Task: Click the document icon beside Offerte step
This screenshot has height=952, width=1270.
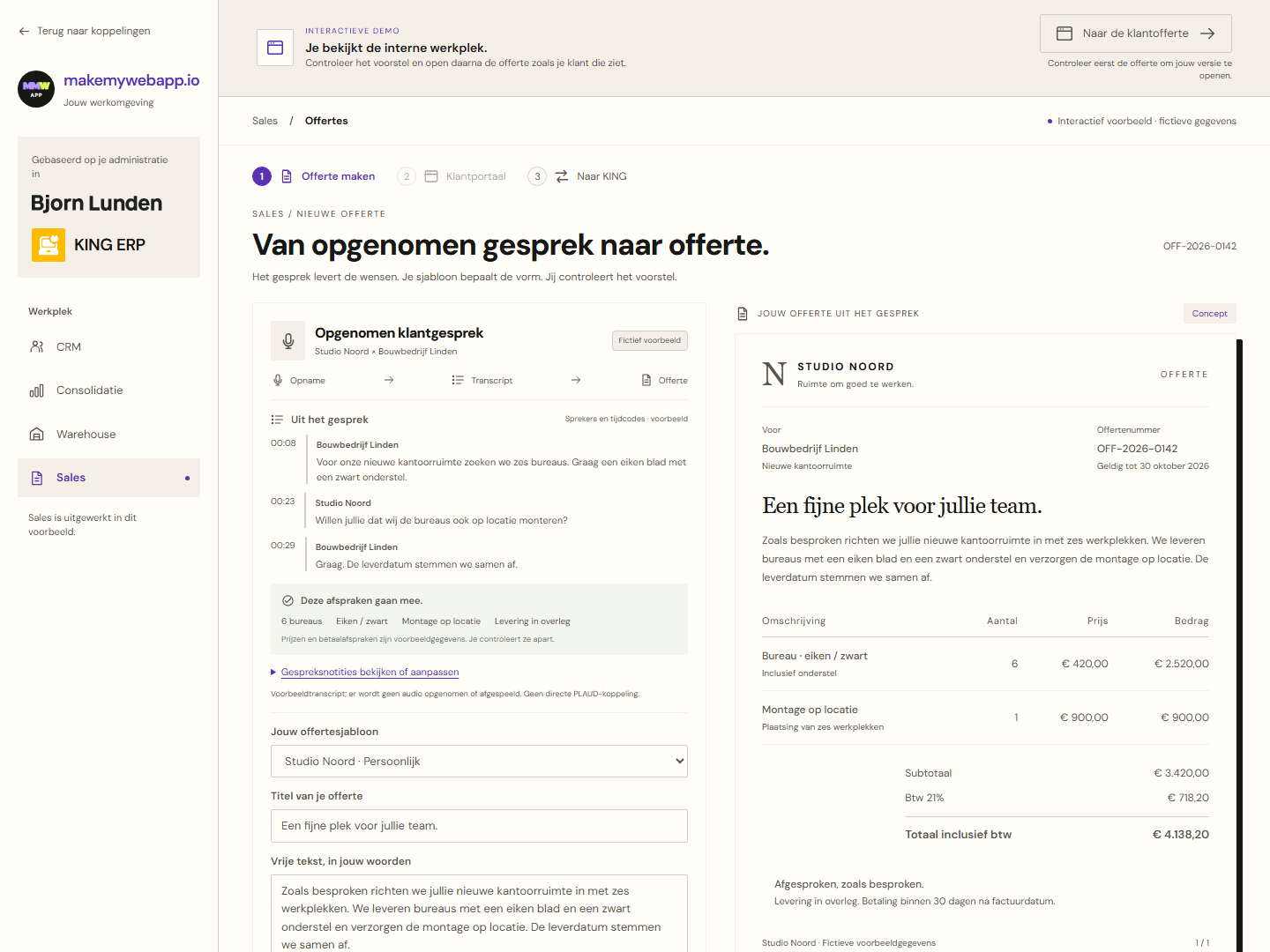Action: click(x=646, y=381)
